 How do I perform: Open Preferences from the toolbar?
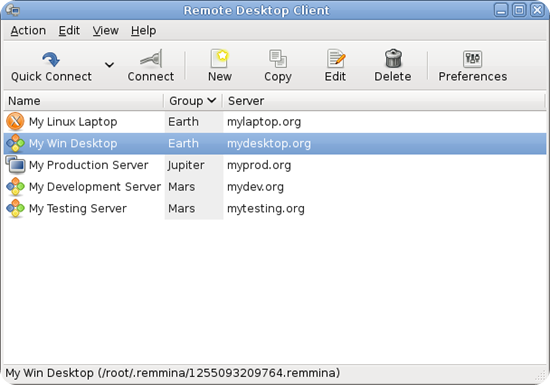point(472,66)
